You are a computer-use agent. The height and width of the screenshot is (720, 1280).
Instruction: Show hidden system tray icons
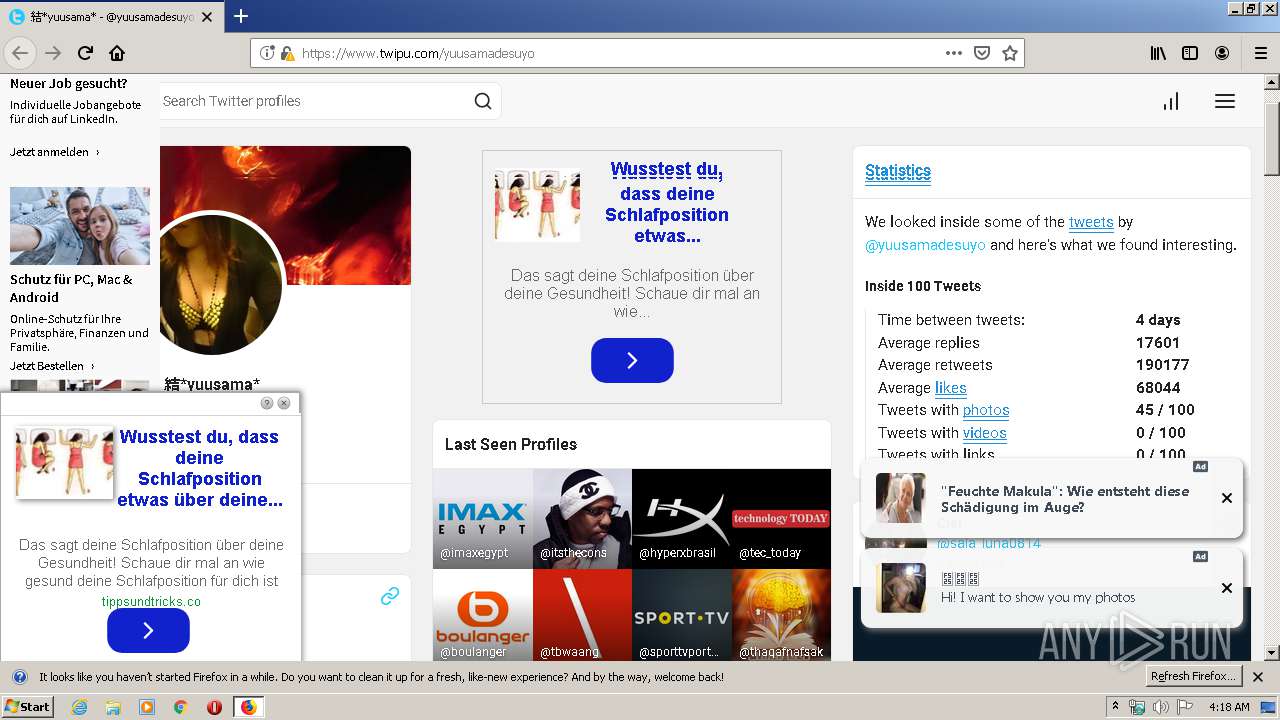coord(1115,707)
